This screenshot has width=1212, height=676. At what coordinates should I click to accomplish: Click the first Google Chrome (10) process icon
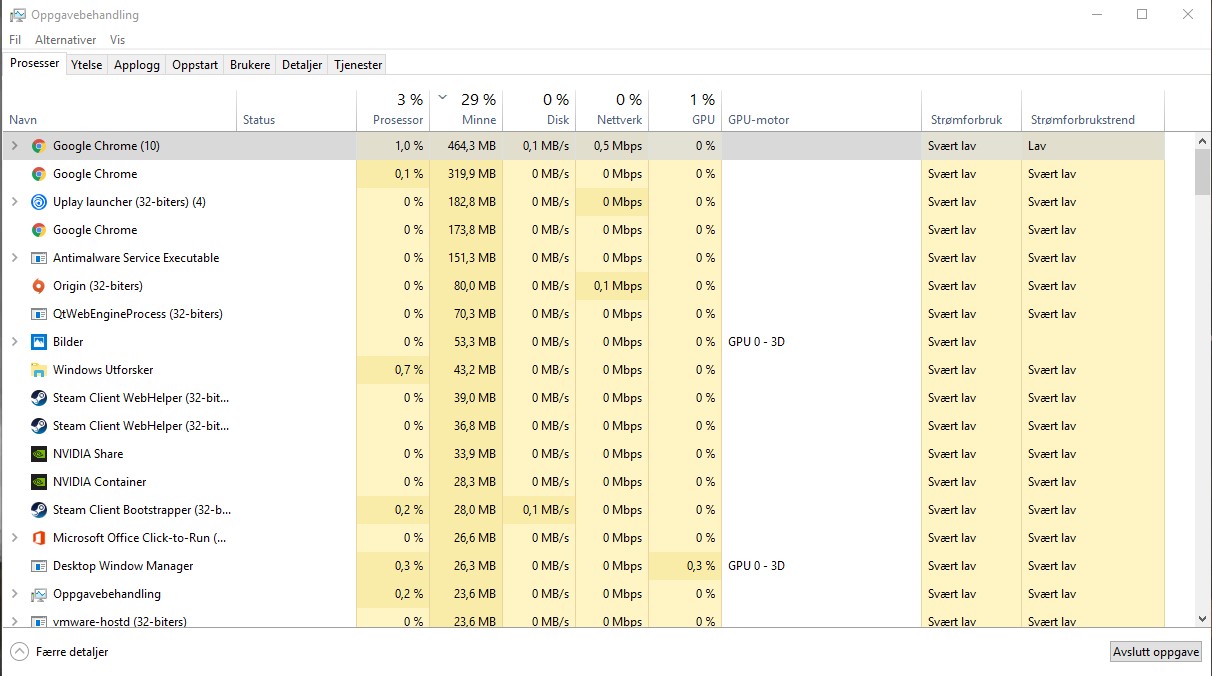38,146
